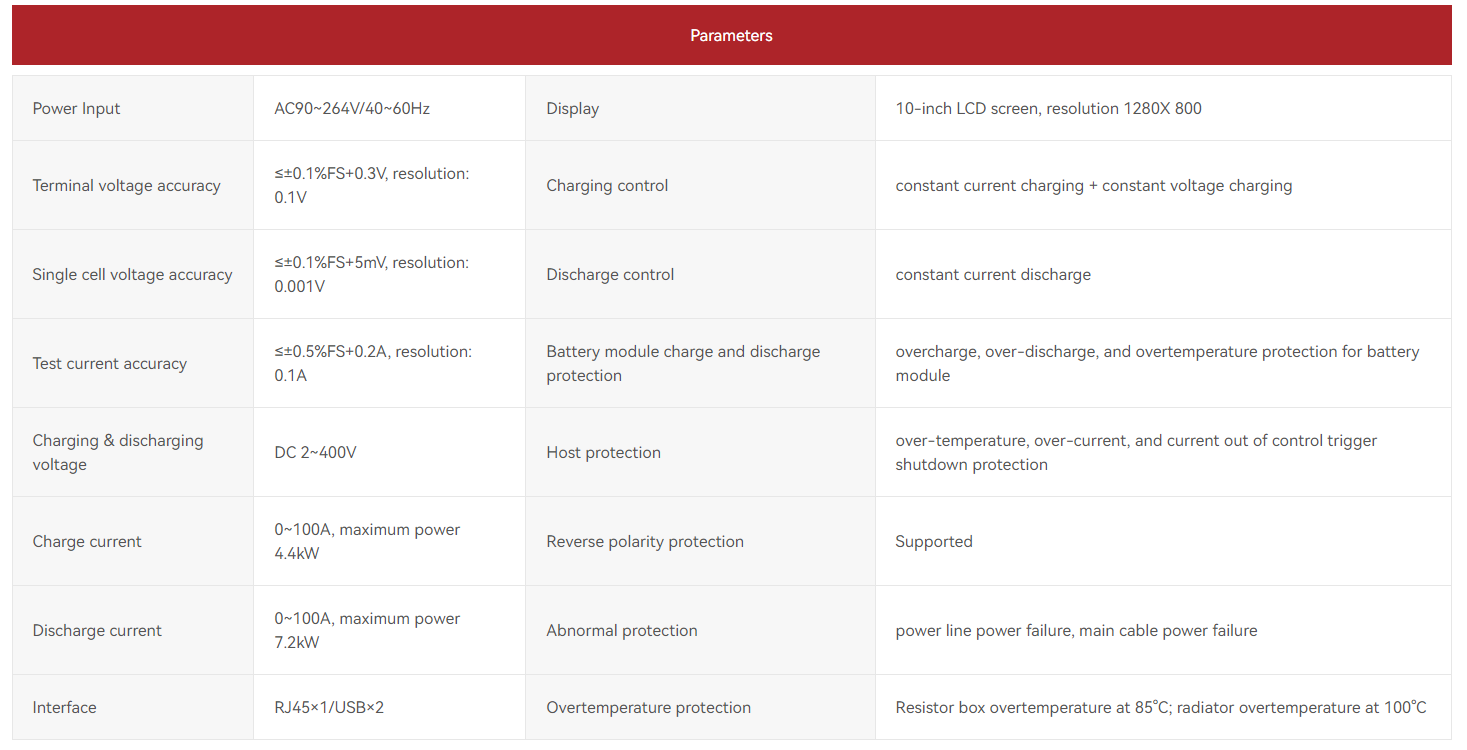This screenshot has height=750, width=1467.
Task: Click the AC90~264V/40~60Hz value
Action: (352, 108)
